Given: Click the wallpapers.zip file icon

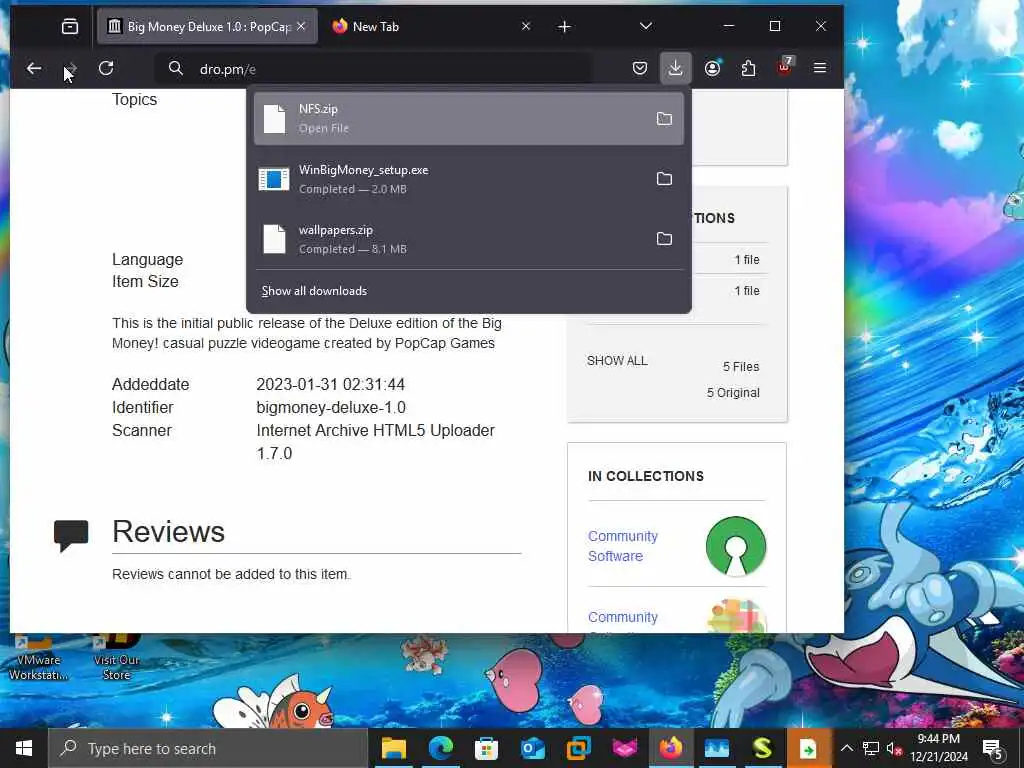Looking at the screenshot, I should [x=274, y=239].
